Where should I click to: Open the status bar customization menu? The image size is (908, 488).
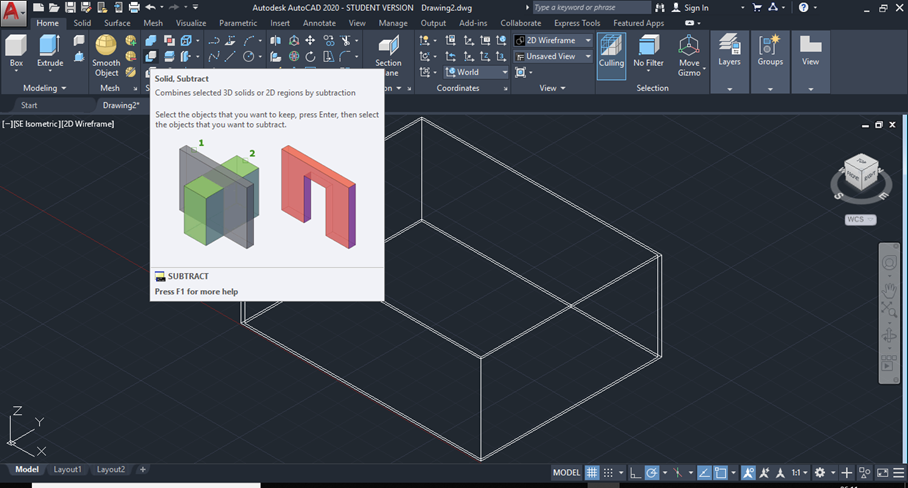pos(898,473)
